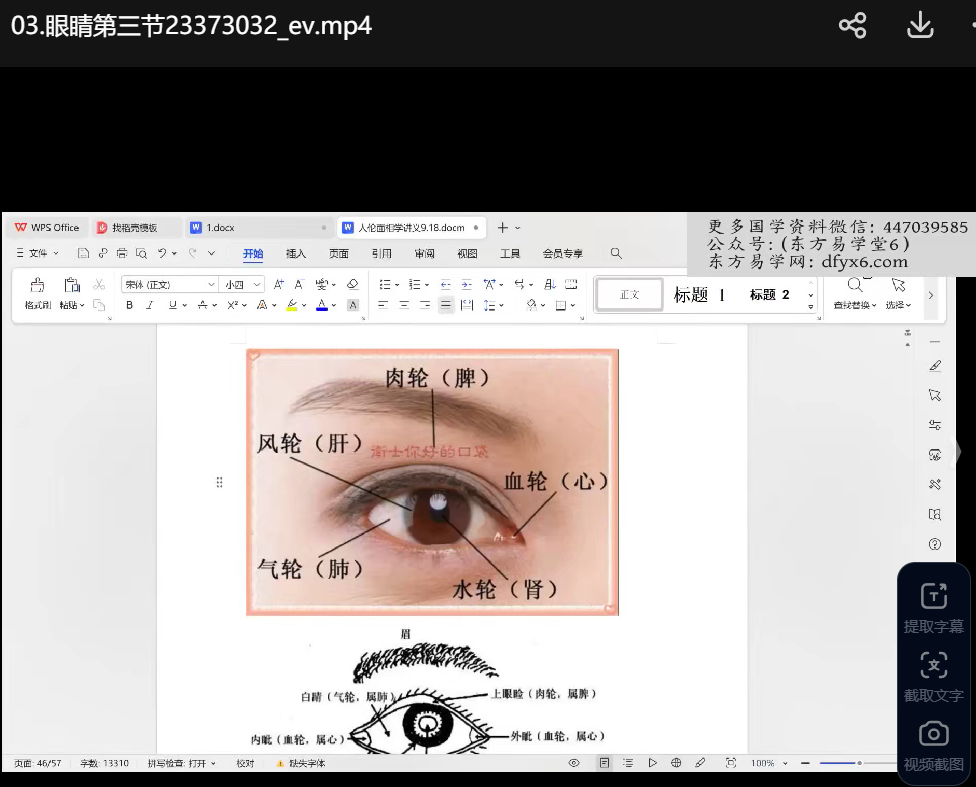Apply the 标题 1 heading style
The width and height of the screenshot is (976, 787).
click(698, 295)
